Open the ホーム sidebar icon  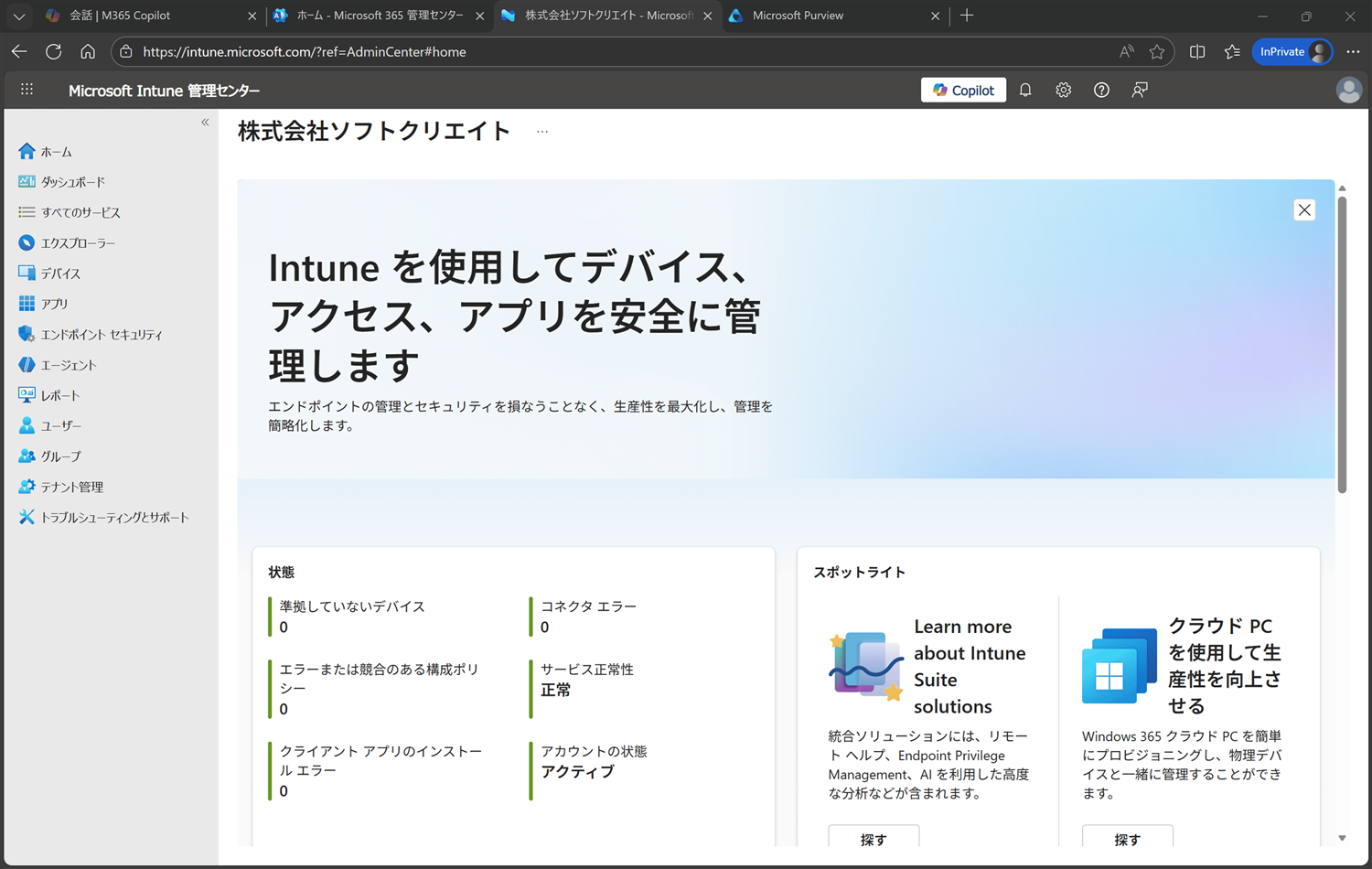[x=27, y=151]
